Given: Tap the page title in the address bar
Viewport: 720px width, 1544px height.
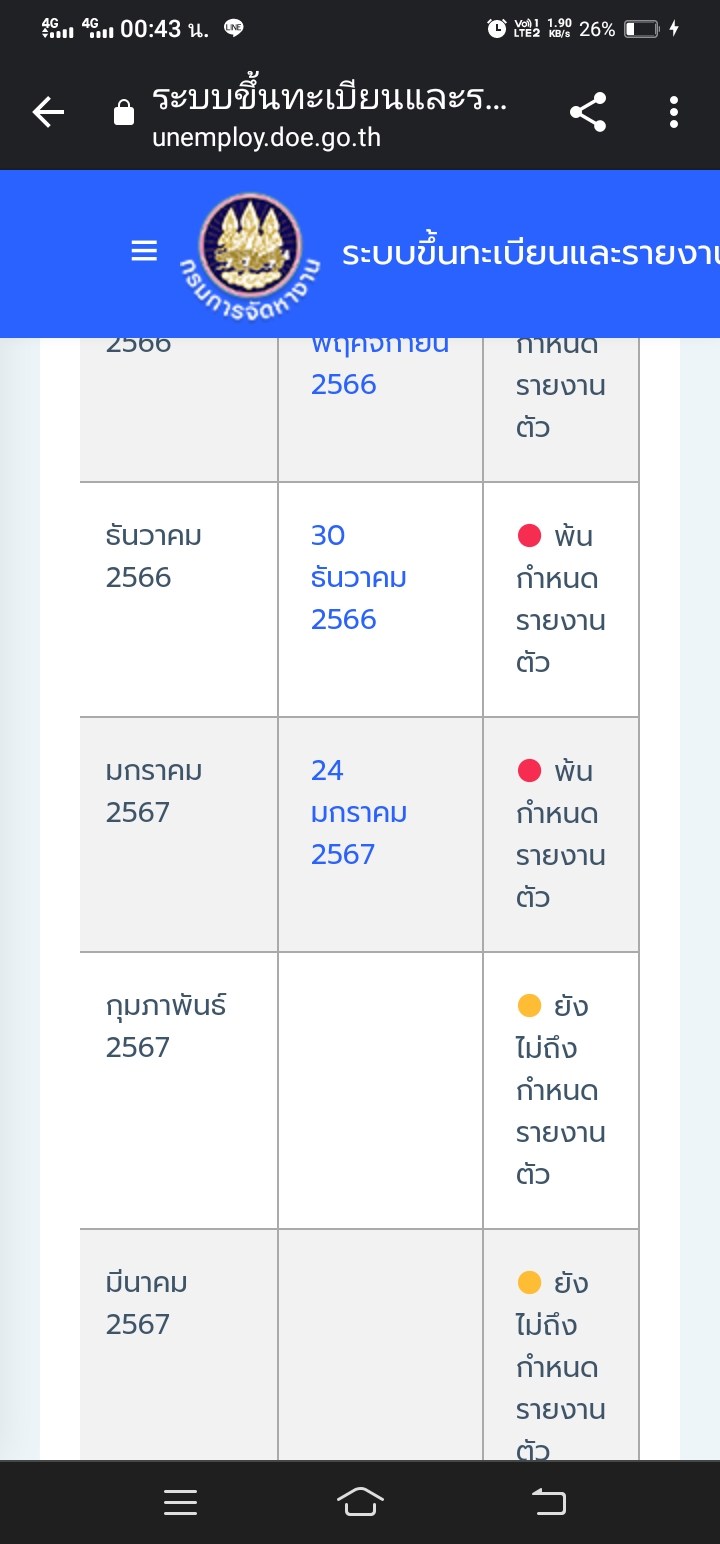Looking at the screenshot, I should (330, 98).
